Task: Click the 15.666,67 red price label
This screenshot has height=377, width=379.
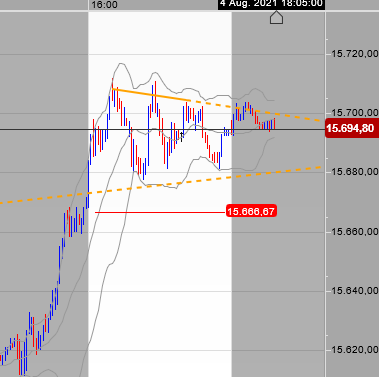Action: click(x=251, y=211)
